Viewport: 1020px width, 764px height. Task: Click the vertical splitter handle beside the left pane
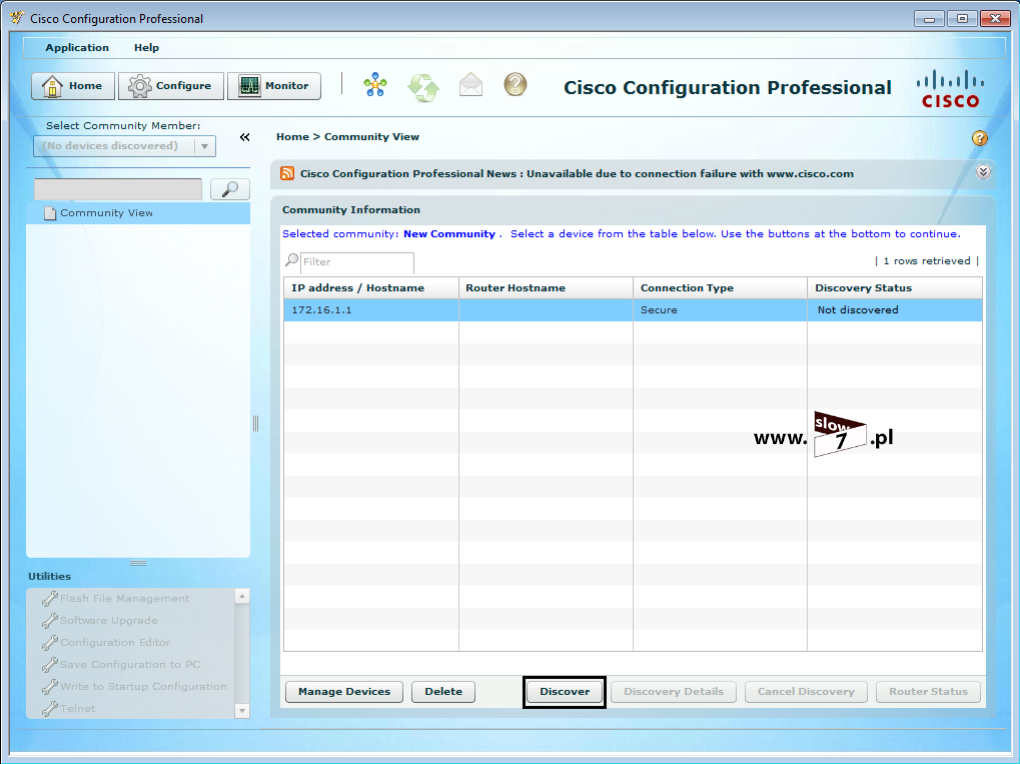click(256, 424)
